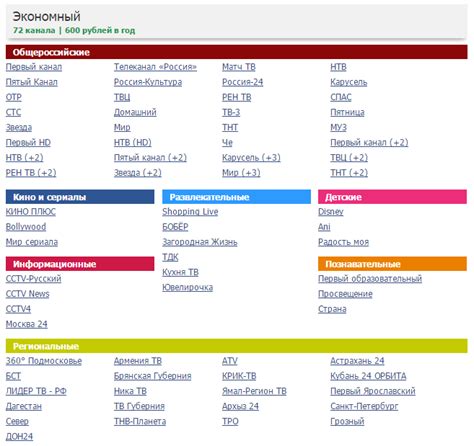
Task: Open the Ямал-Регион ТВ link
Action: point(254,391)
